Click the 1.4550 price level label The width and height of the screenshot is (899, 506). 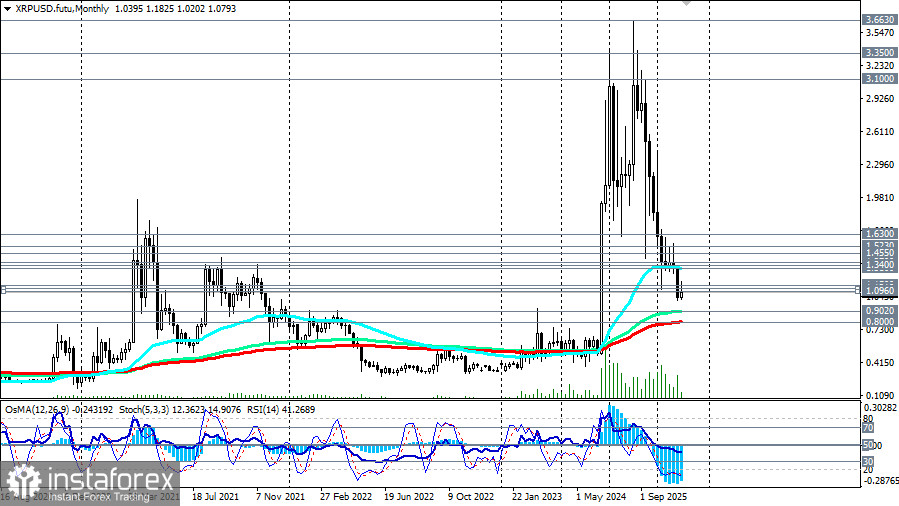pyautogui.click(x=880, y=253)
